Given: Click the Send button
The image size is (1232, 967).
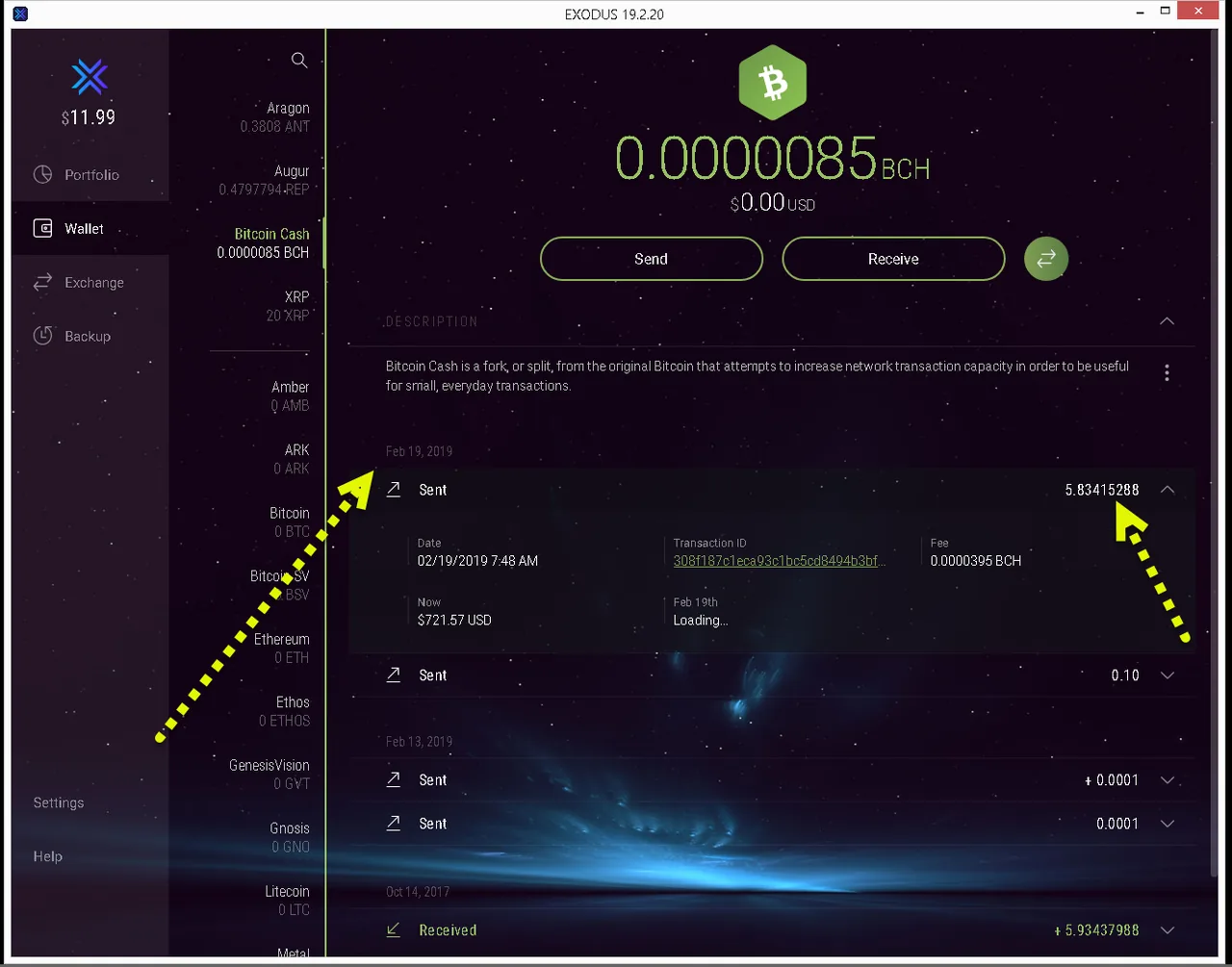Looking at the screenshot, I should pos(652,259).
